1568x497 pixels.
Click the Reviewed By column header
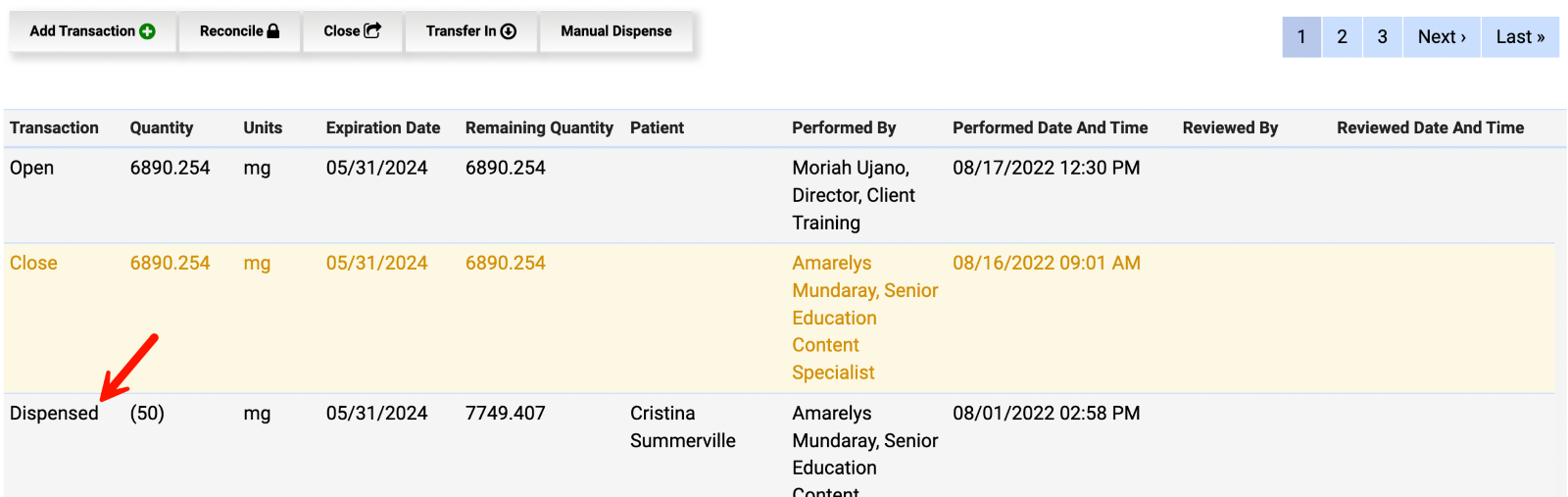(1230, 127)
